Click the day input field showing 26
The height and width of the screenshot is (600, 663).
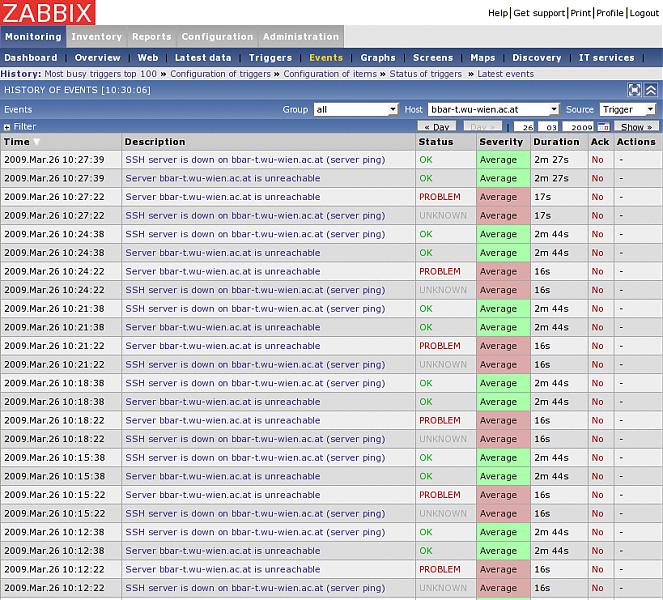[525, 127]
